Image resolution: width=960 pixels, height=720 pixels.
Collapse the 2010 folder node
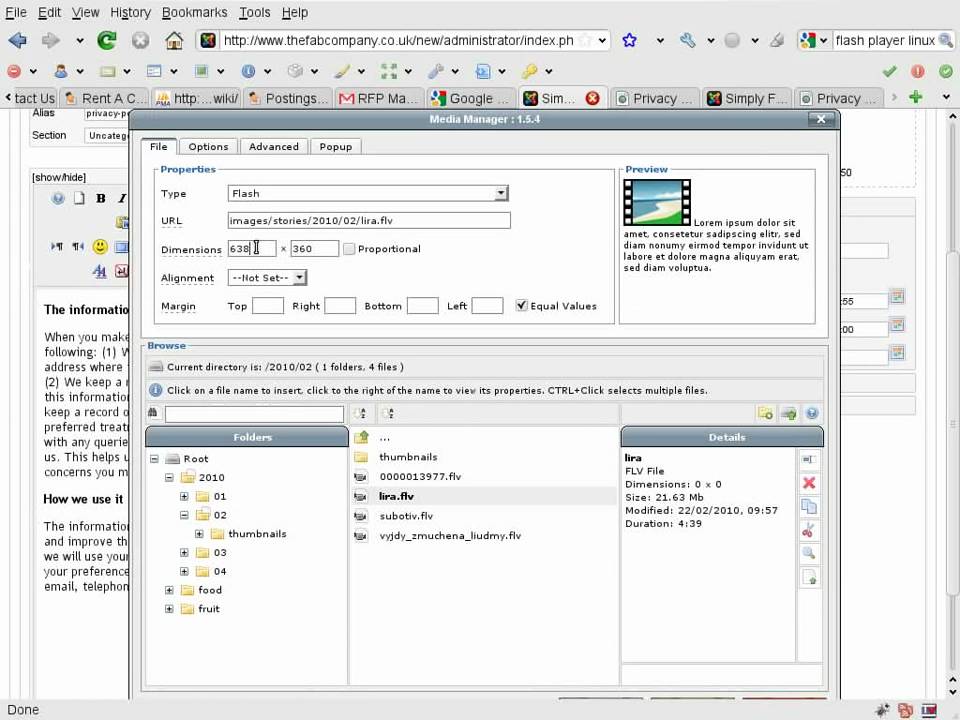[170, 478]
